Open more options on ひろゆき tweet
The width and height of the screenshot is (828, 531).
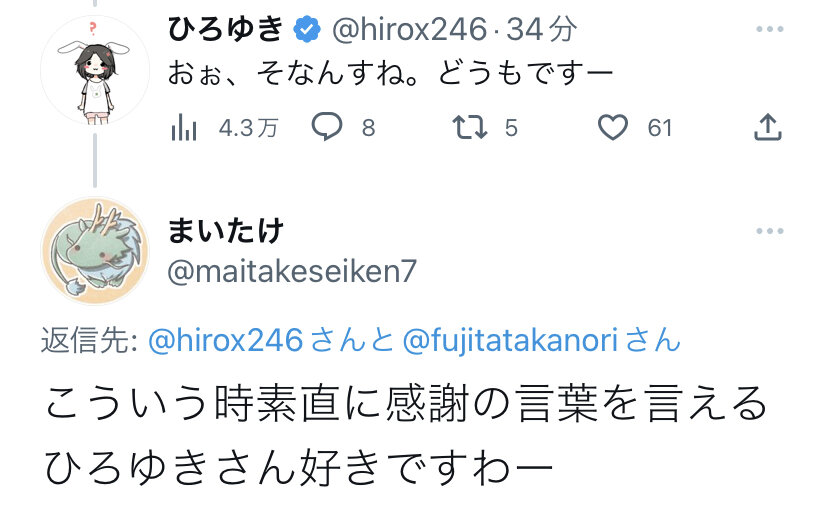tap(769, 29)
